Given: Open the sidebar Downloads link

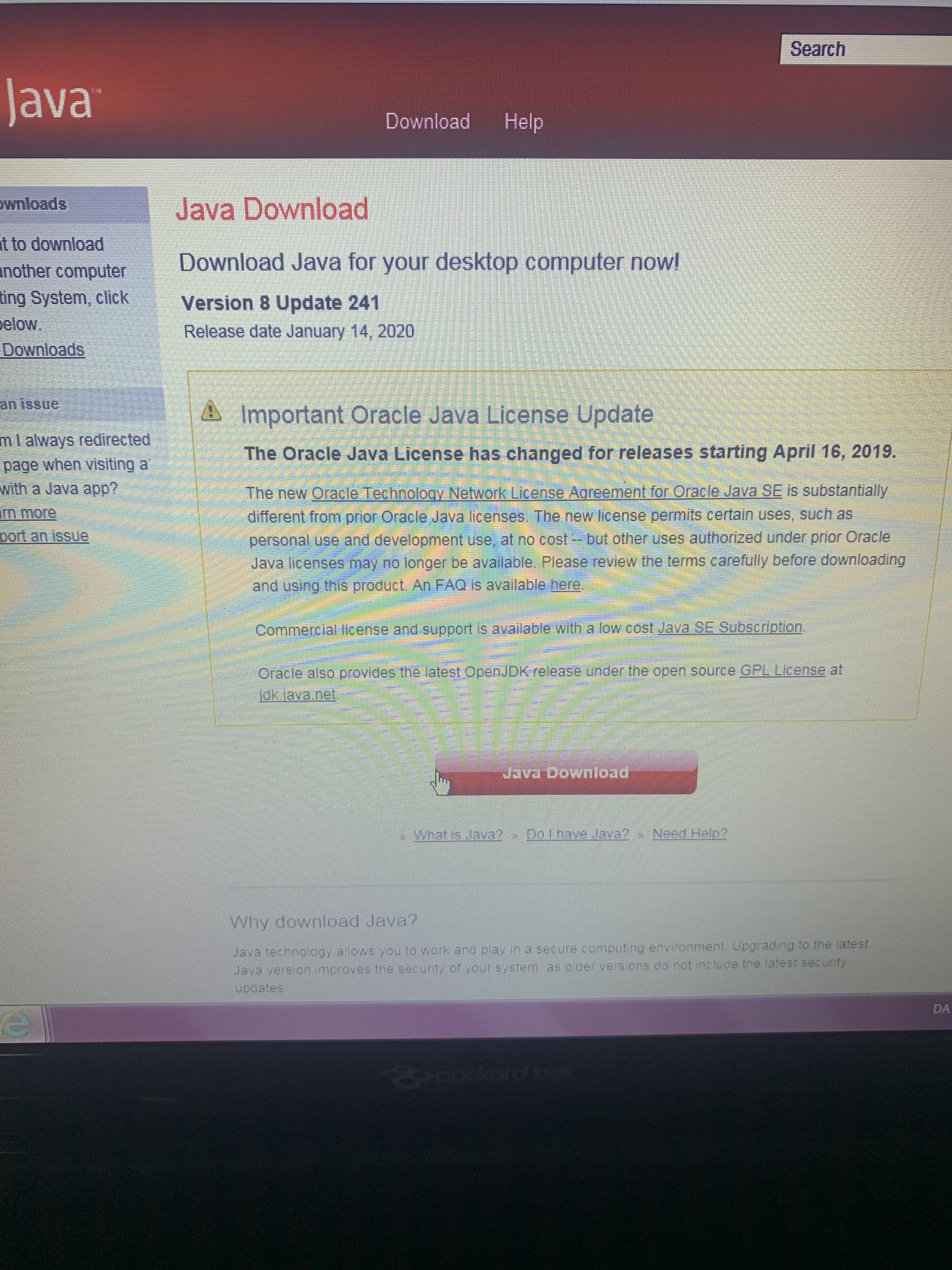Looking at the screenshot, I should pos(43,350).
